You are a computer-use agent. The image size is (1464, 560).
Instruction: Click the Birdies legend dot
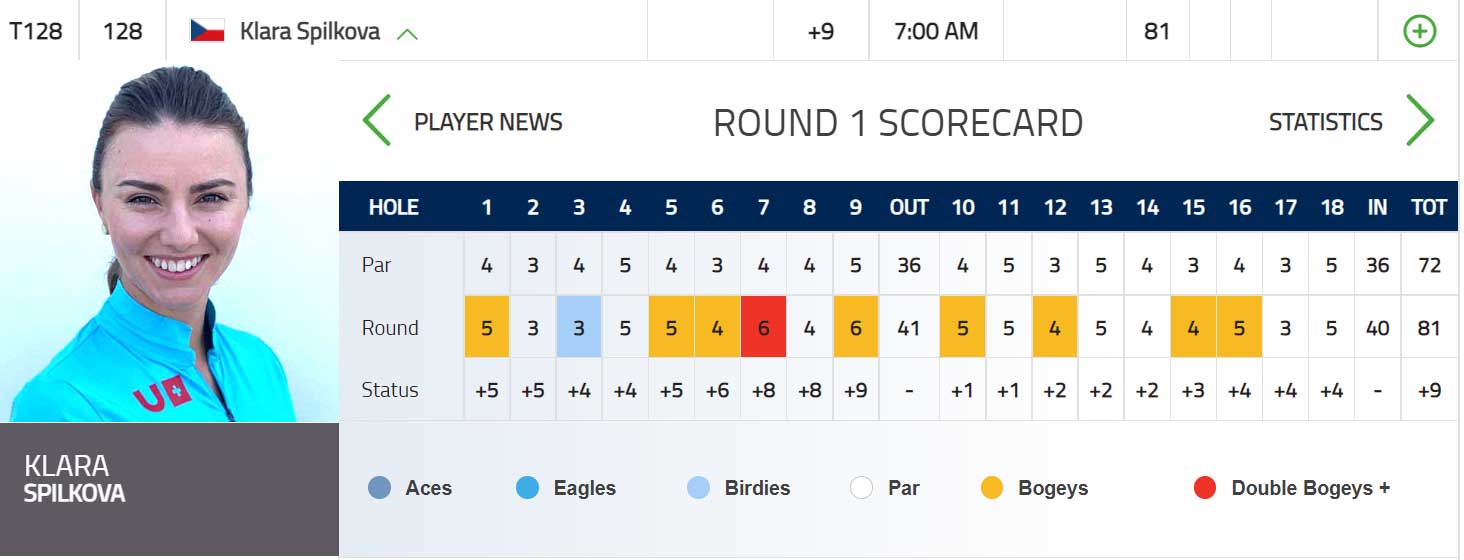[699, 488]
